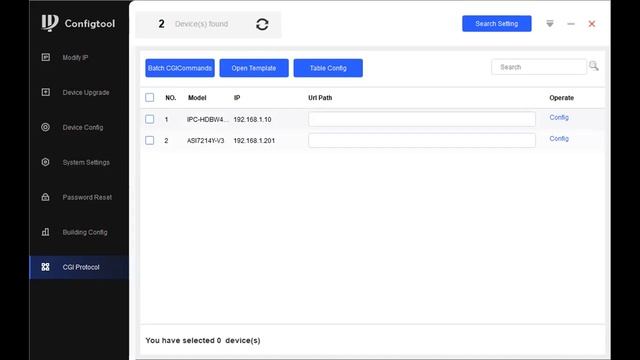The width and height of the screenshot is (640, 360).
Task: Open Config link for IPC-HDBW4 device
Action: [559, 118]
